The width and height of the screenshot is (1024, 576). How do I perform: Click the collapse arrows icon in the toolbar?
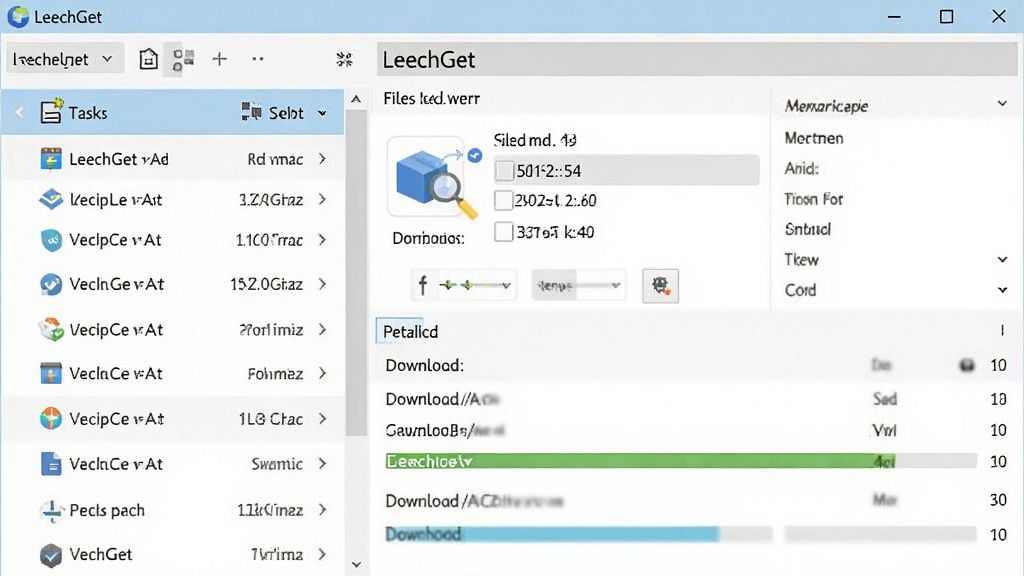[344, 60]
